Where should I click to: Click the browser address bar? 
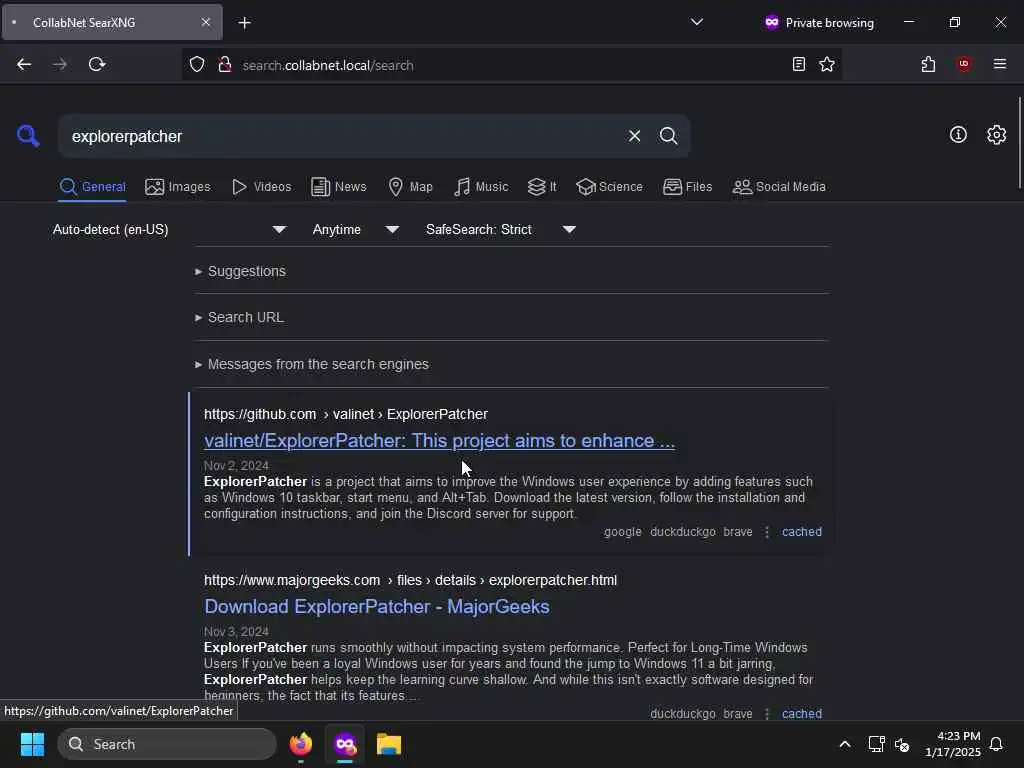(509, 65)
